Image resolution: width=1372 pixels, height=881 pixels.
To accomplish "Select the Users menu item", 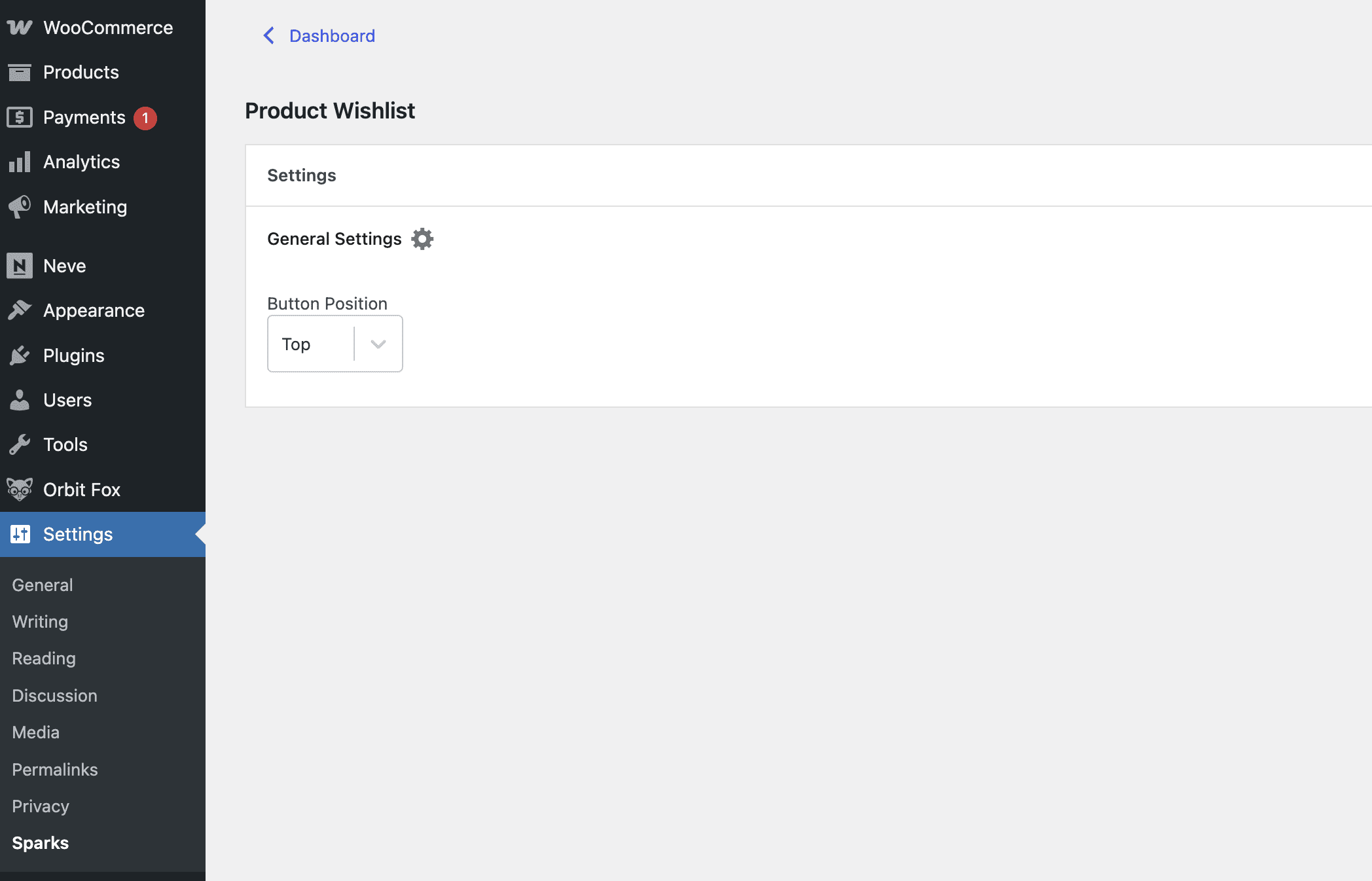I will coord(67,400).
